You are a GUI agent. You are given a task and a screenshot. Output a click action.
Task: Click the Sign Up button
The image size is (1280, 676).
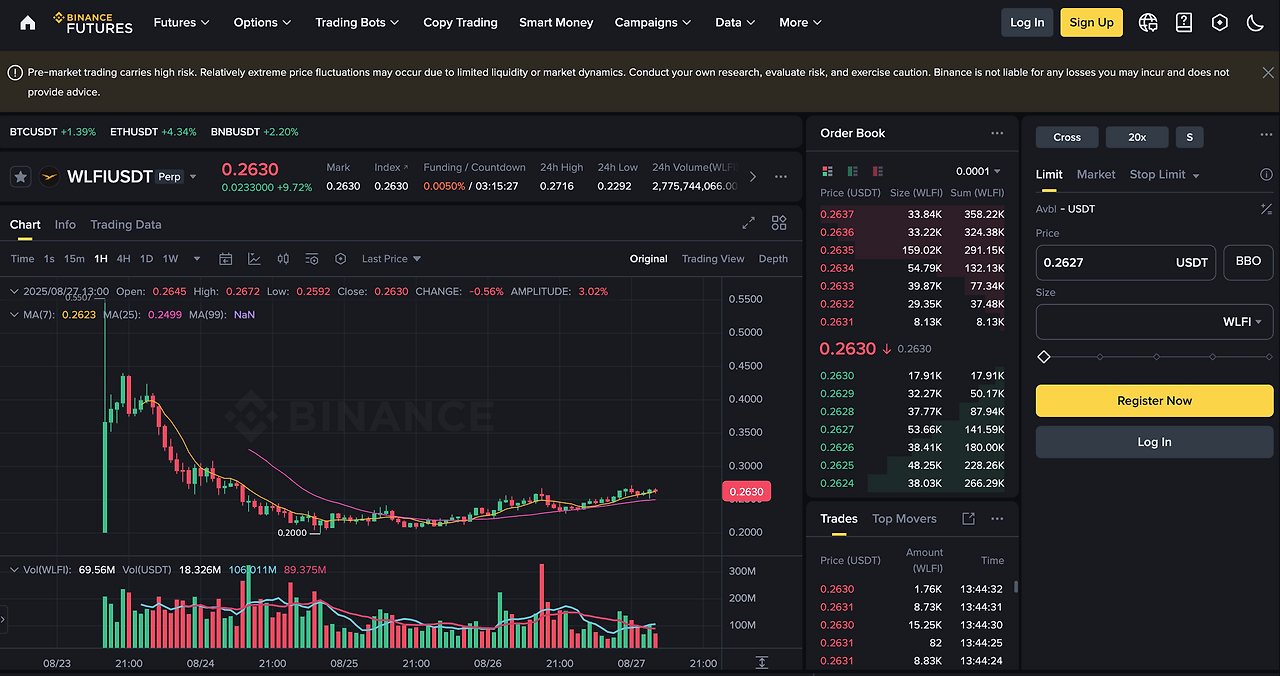coord(1091,22)
